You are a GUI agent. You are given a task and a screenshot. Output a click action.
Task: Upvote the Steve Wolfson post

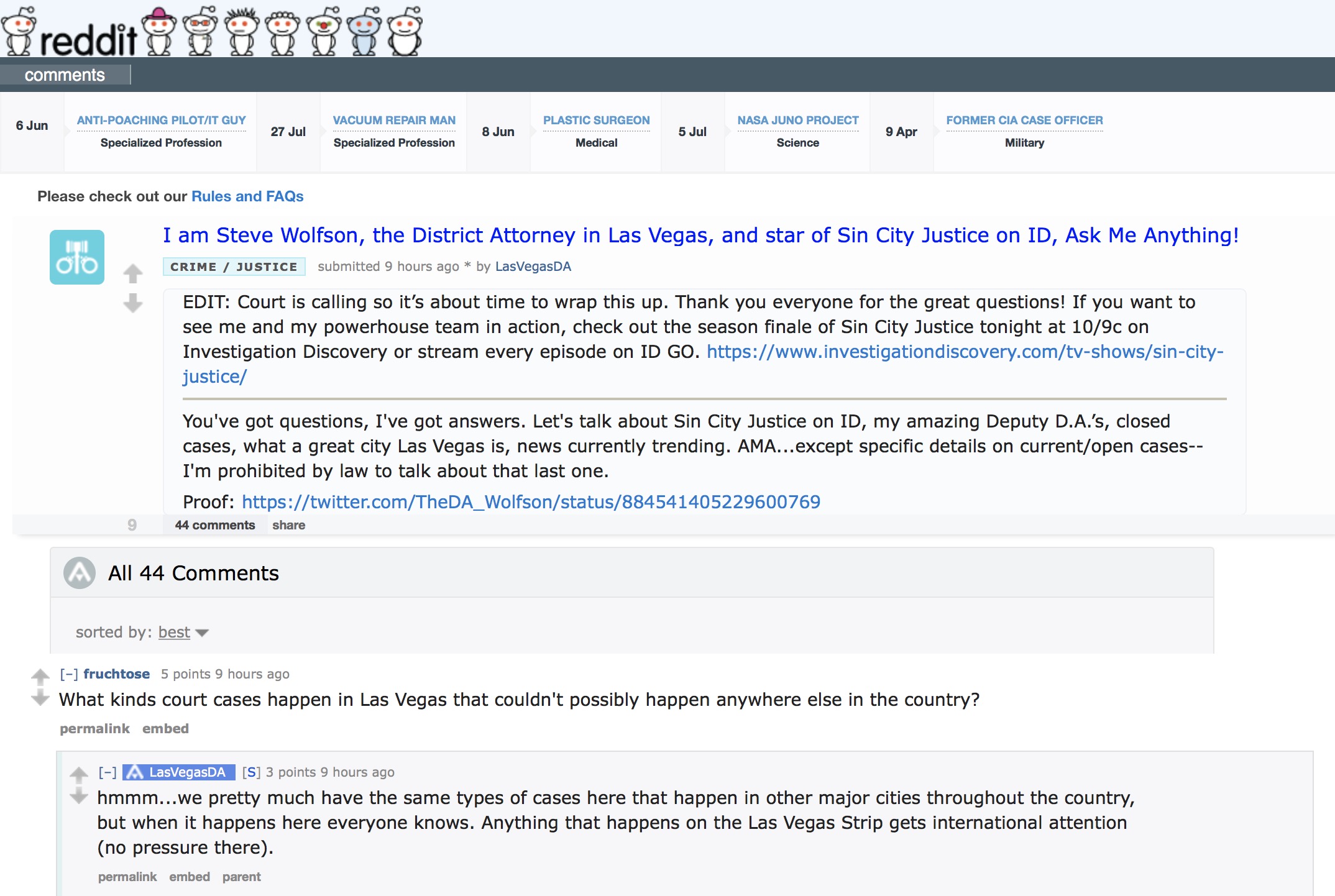132,273
